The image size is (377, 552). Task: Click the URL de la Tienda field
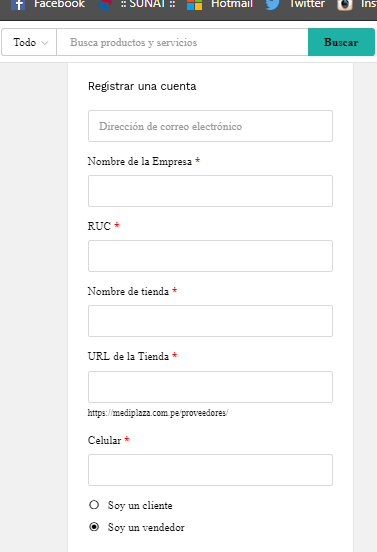click(x=210, y=387)
